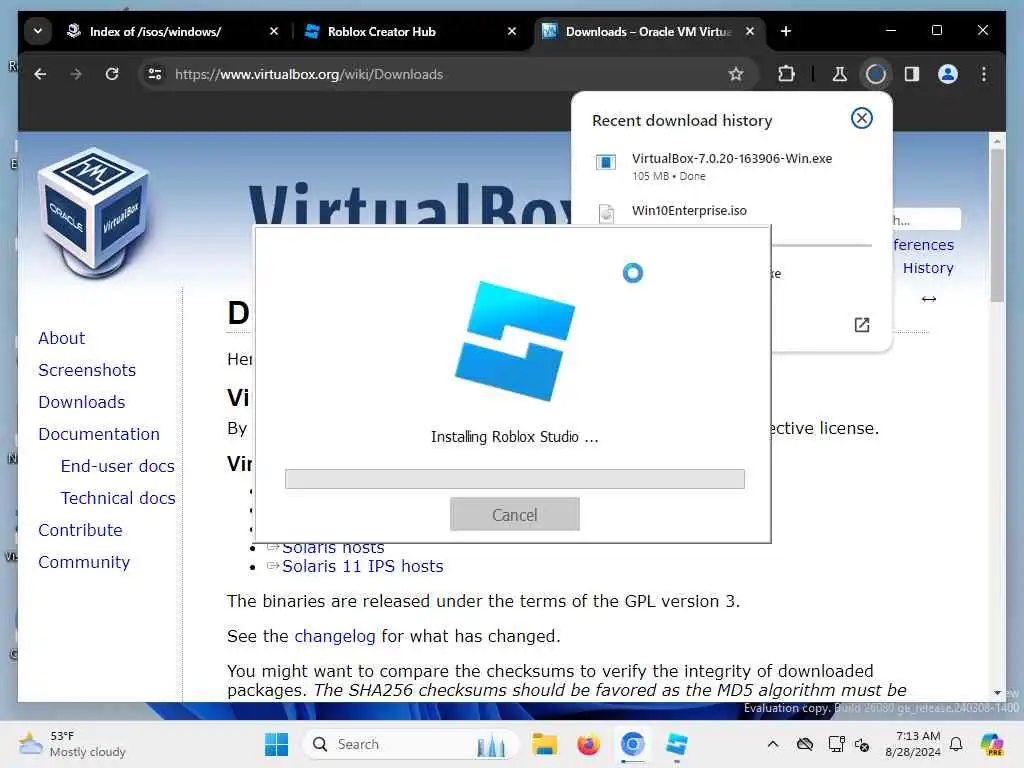This screenshot has height=768, width=1024.
Task: Open the notifications bell
Action: pyautogui.click(x=956, y=744)
